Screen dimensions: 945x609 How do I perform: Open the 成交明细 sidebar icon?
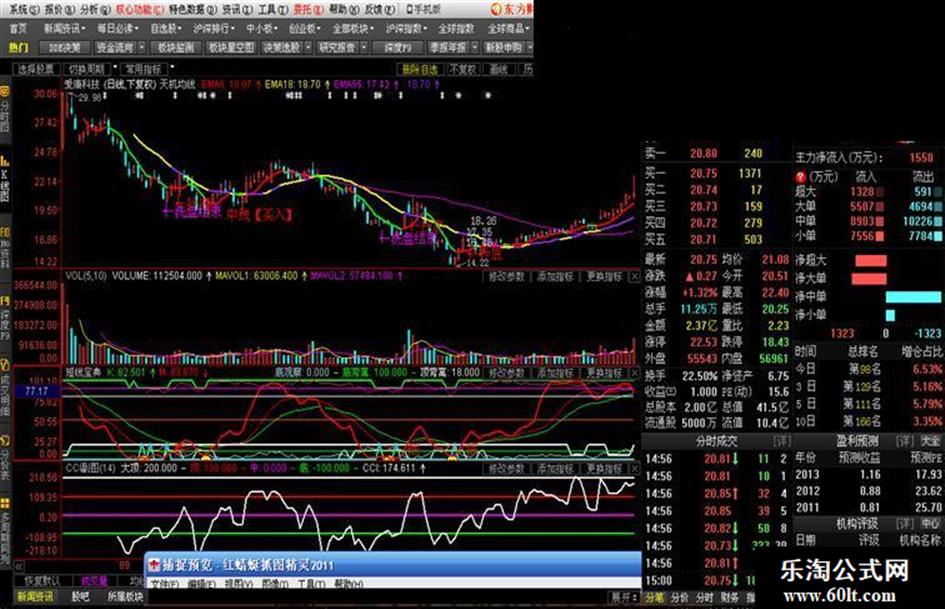tap(4, 386)
